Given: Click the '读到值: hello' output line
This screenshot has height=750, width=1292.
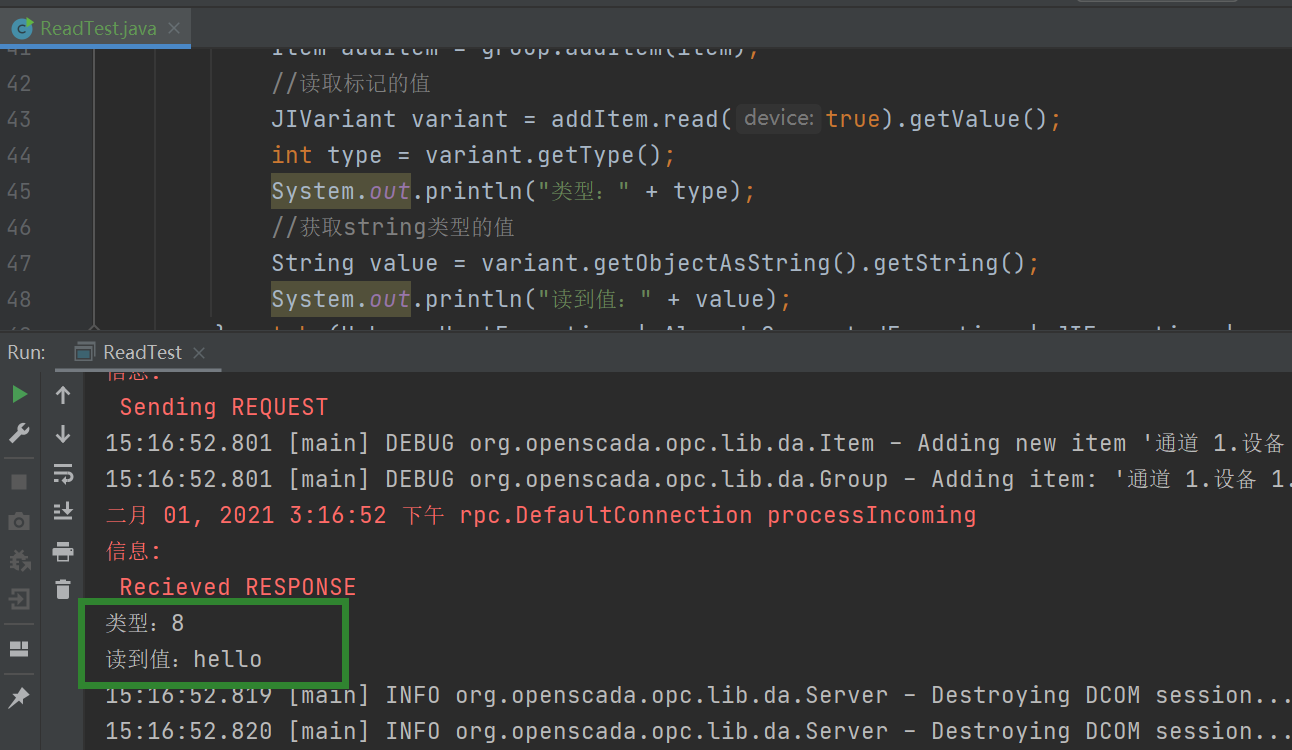Looking at the screenshot, I should point(184,659).
